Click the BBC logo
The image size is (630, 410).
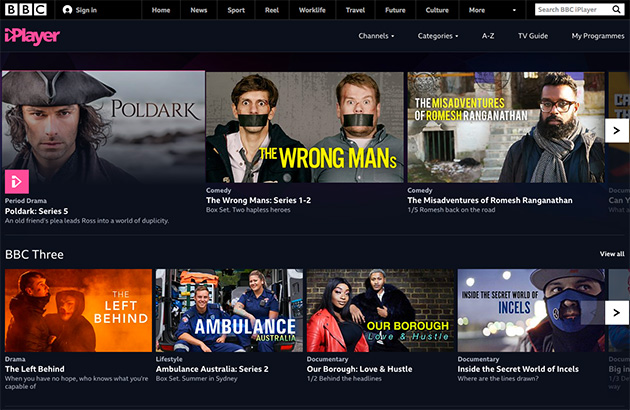click(26, 9)
